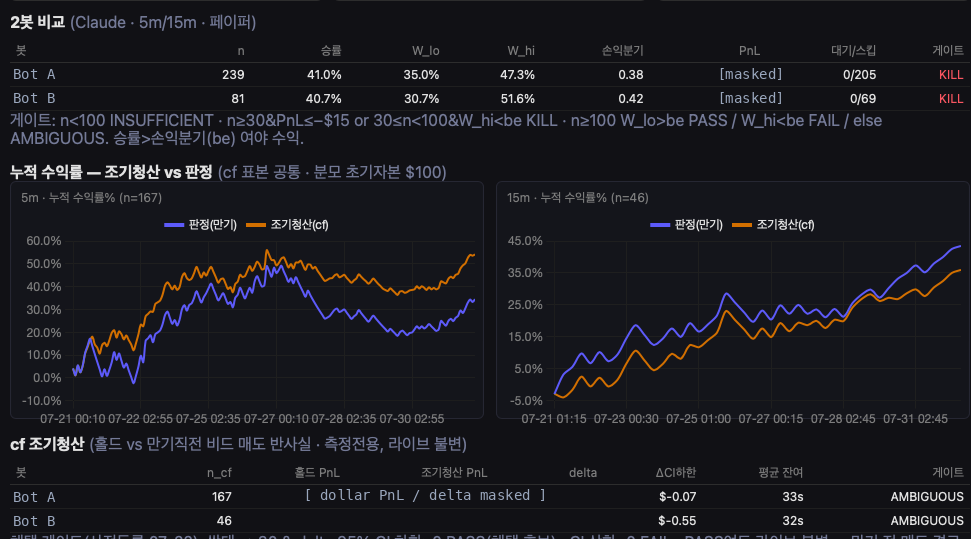971x539 pixels.
Task: Toggle the blue 판정(만기) legend in 5m chart
Action: click(200, 225)
